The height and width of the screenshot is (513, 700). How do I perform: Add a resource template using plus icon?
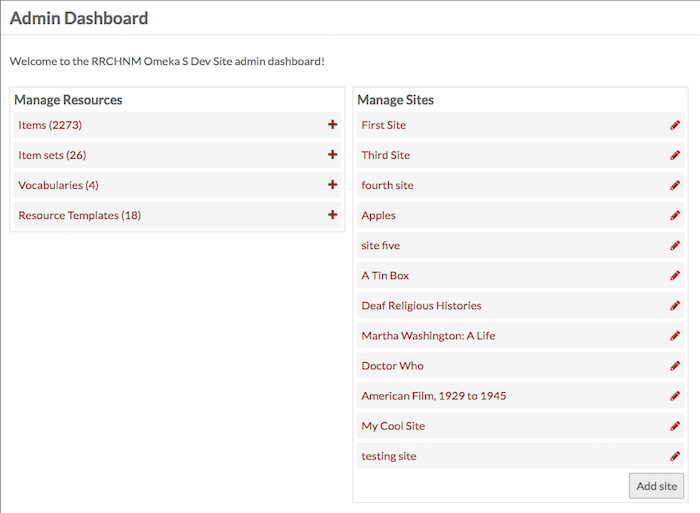332,215
